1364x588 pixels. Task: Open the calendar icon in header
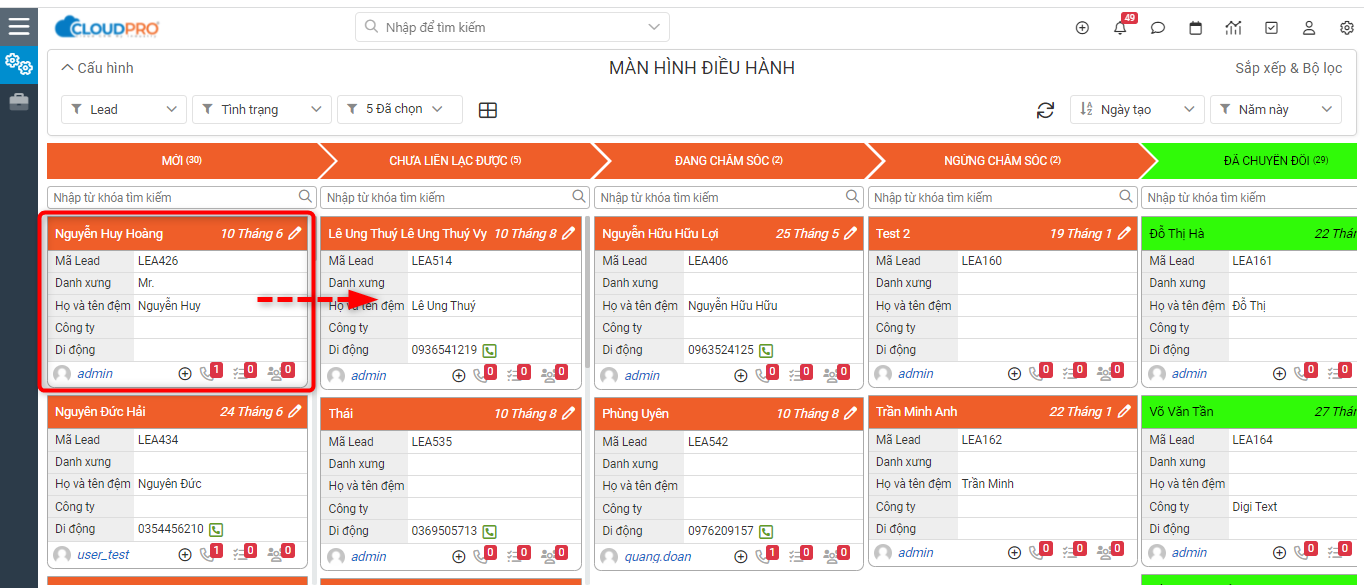[x=1195, y=28]
